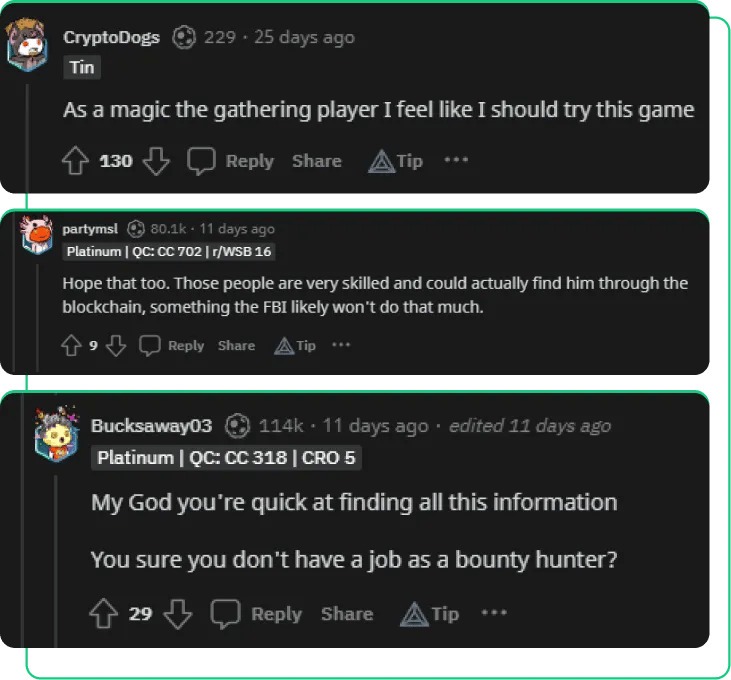Image resolution: width=731 pixels, height=680 pixels.
Task: Reply to the Bucksaway03 comment
Action: (x=257, y=614)
